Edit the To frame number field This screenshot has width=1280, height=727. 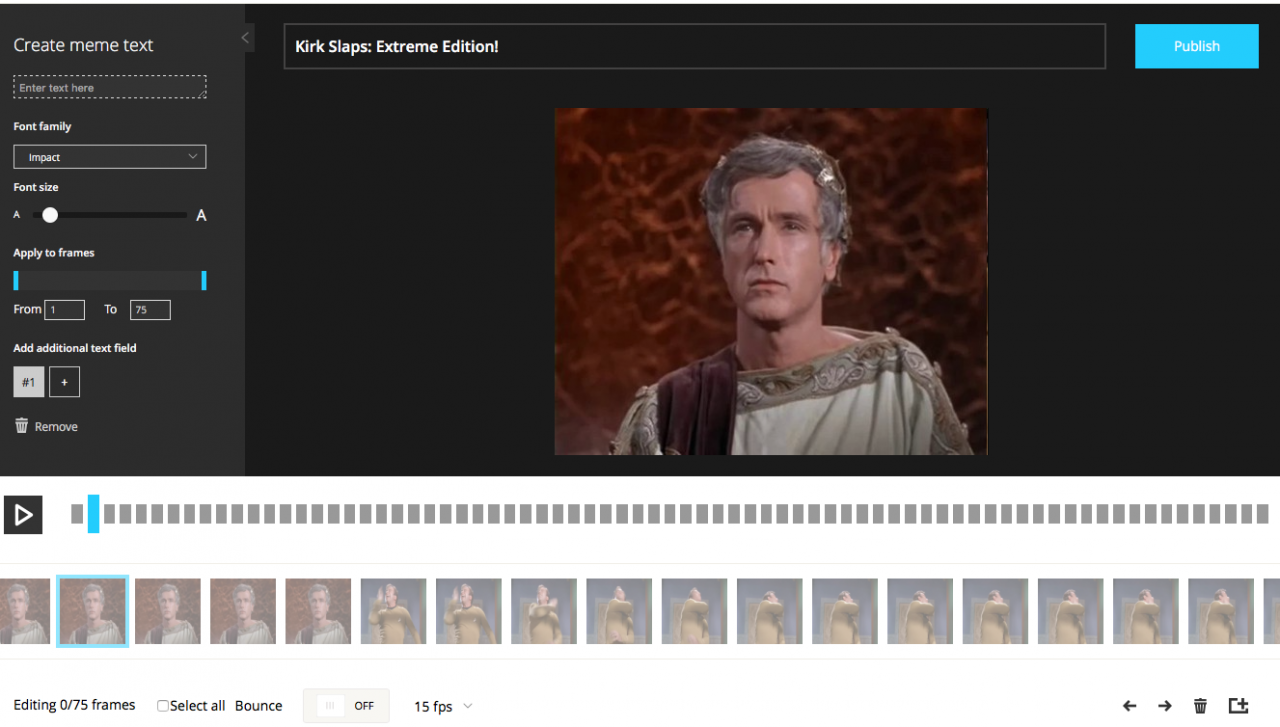coord(150,310)
